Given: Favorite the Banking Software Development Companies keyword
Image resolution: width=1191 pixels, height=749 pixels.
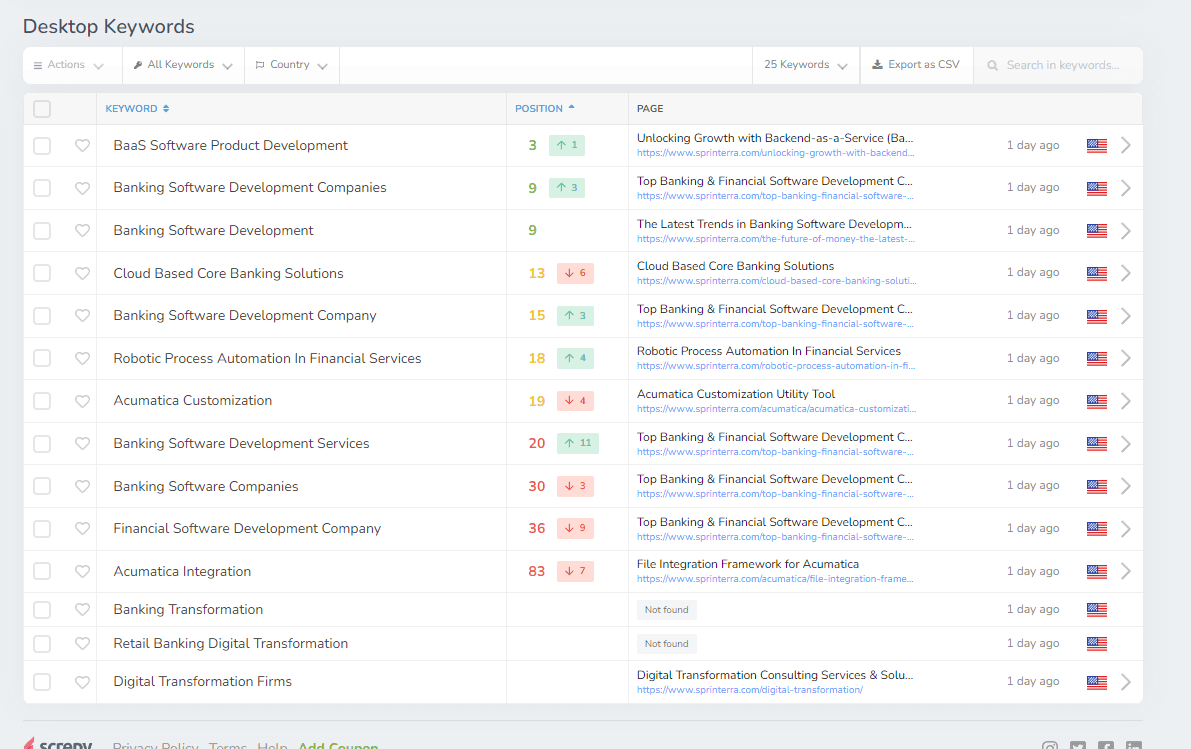Looking at the screenshot, I should click(82, 188).
